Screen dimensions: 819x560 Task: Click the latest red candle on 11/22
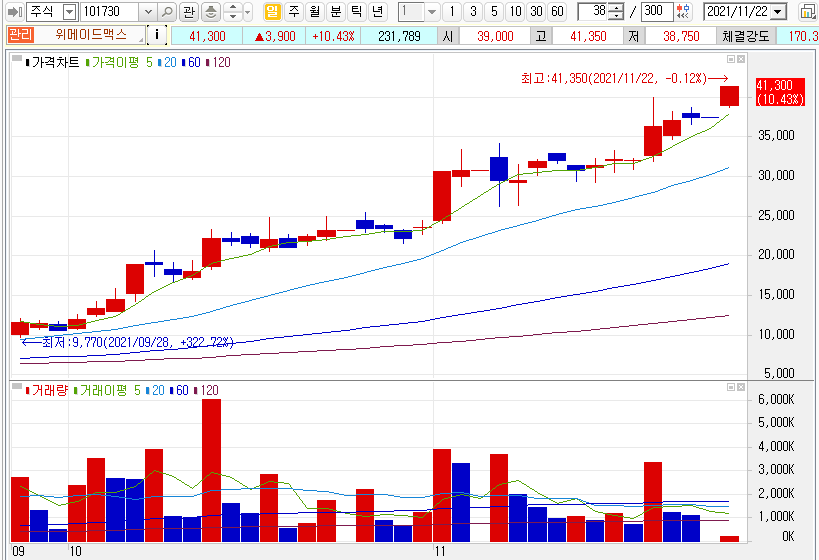click(x=729, y=96)
